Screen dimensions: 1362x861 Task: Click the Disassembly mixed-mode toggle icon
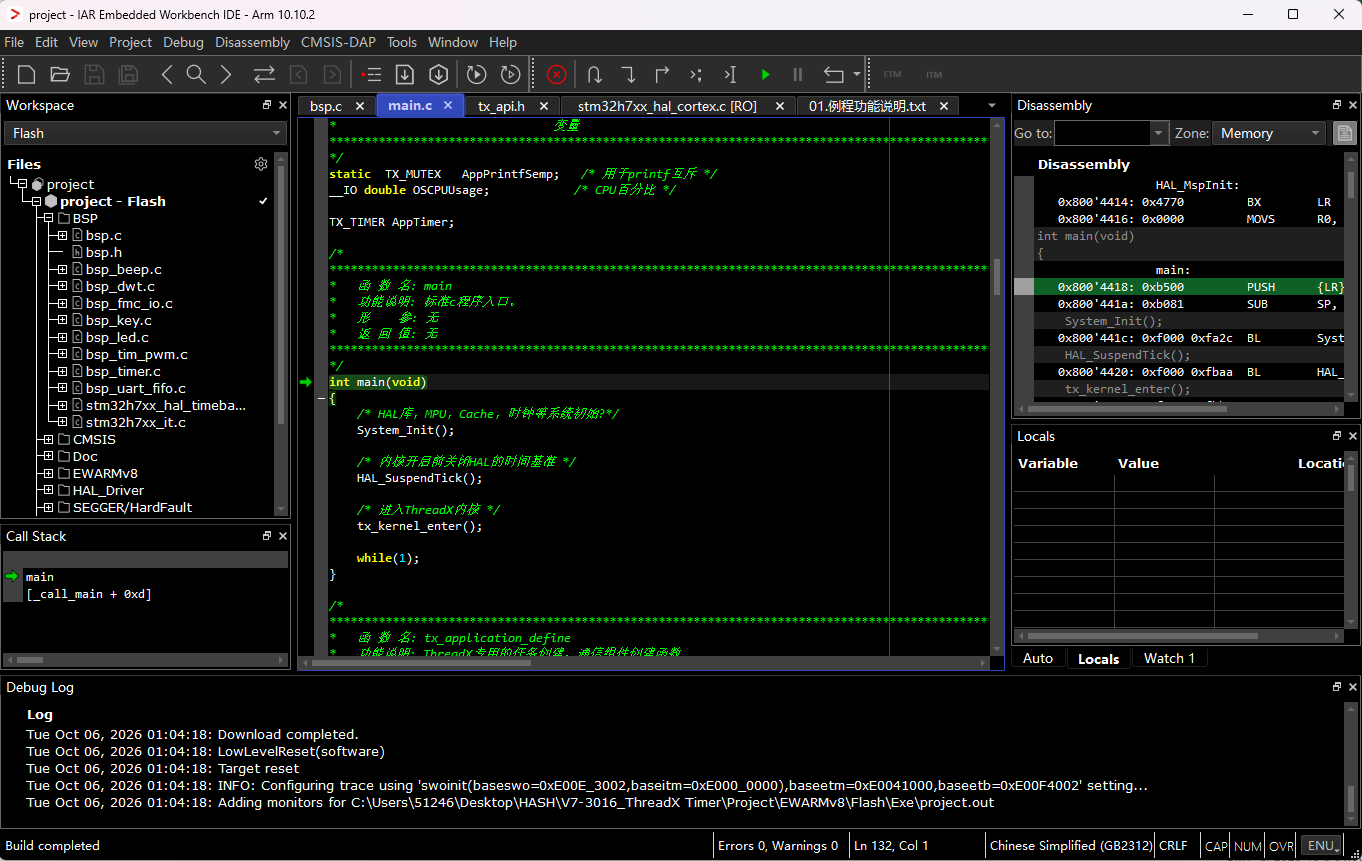(1345, 133)
